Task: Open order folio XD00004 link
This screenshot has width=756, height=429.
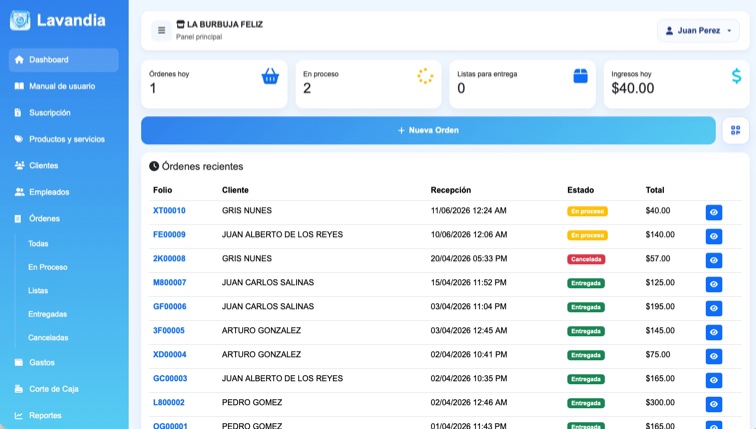Action: pyautogui.click(x=170, y=354)
